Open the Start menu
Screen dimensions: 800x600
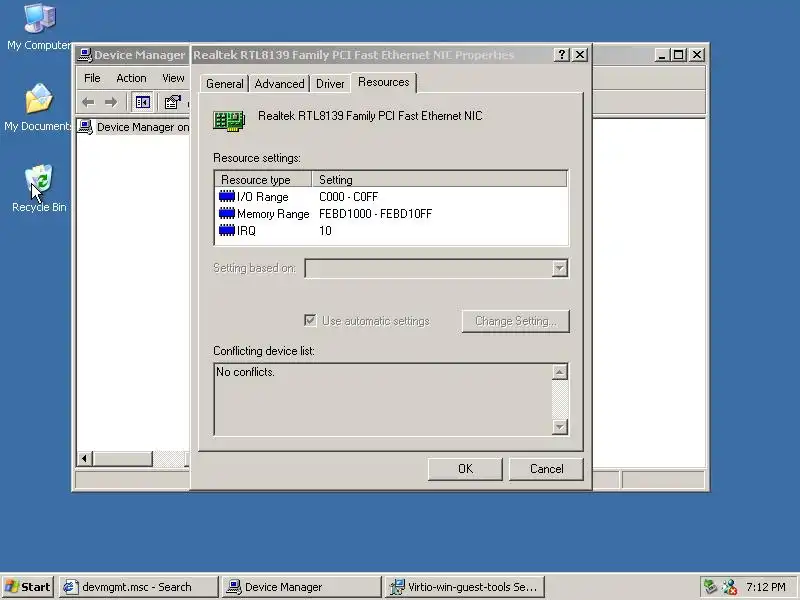pyautogui.click(x=28, y=587)
